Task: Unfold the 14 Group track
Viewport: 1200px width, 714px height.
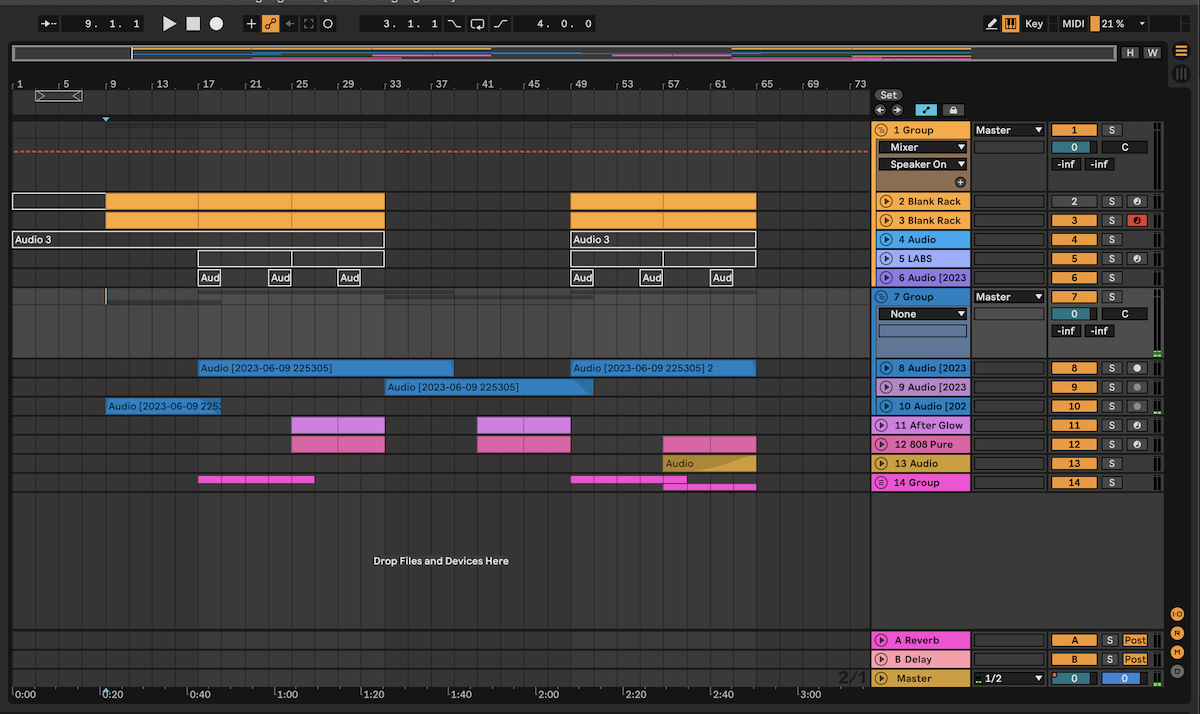Action: coord(881,482)
